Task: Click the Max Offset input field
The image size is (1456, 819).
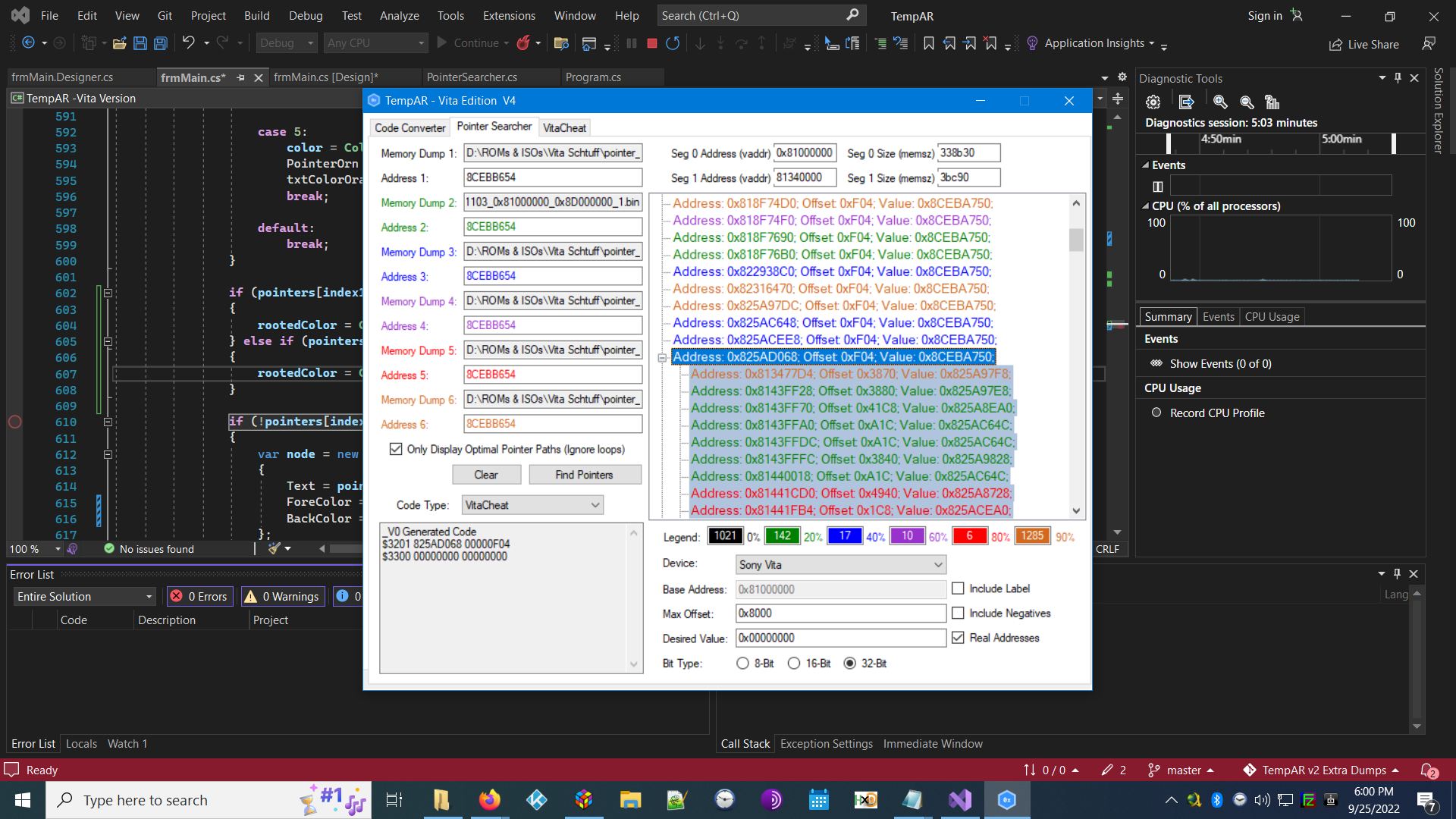Action: 841,613
